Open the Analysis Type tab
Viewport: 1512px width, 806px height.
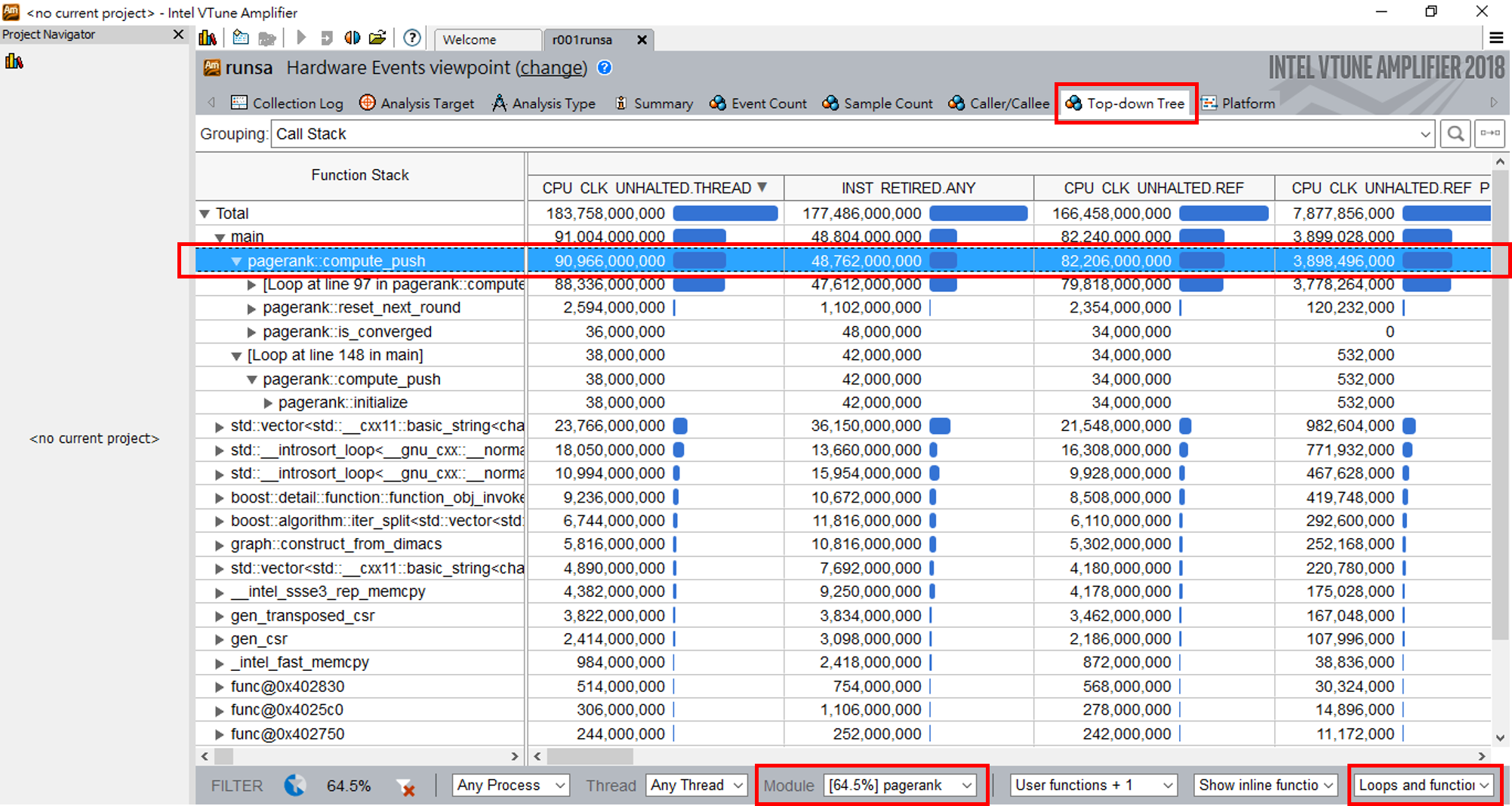pyautogui.click(x=544, y=103)
